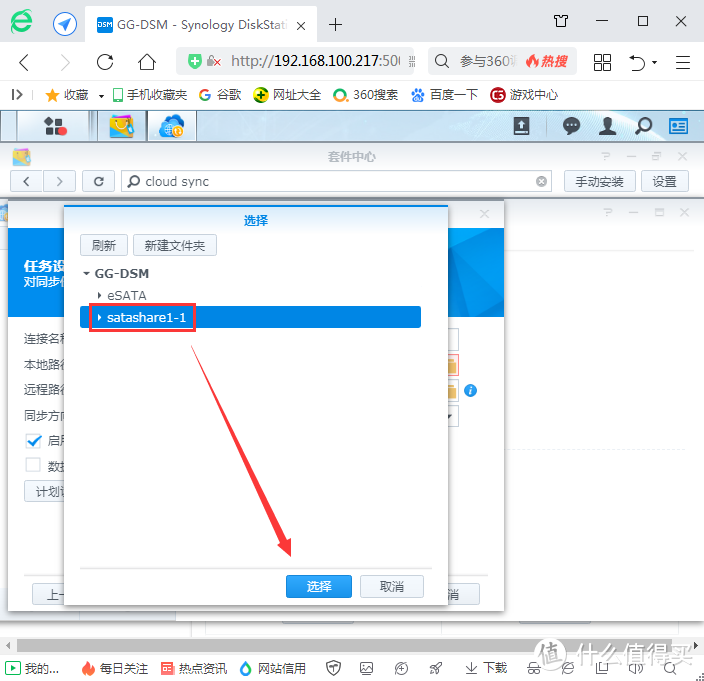
Task: Click the remote path info icon
Action: click(x=470, y=391)
